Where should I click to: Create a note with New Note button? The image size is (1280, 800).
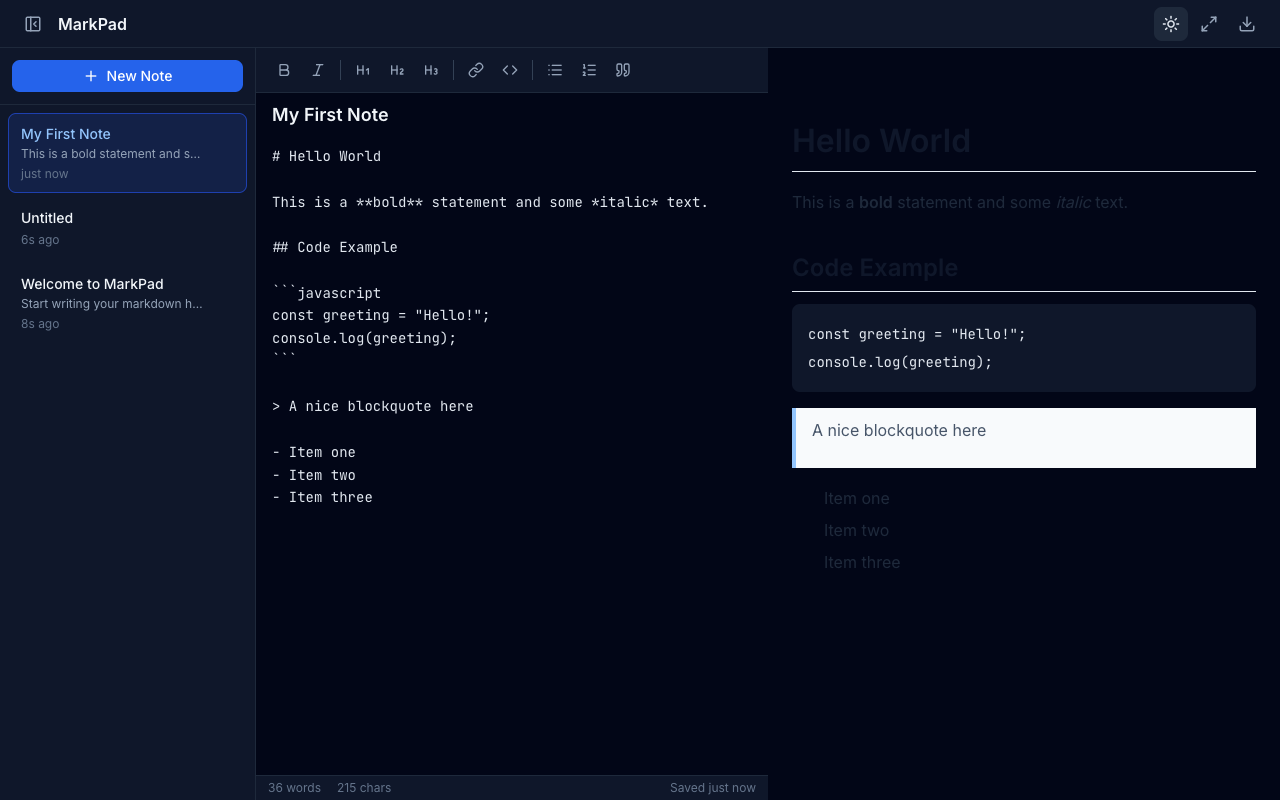coord(127,75)
